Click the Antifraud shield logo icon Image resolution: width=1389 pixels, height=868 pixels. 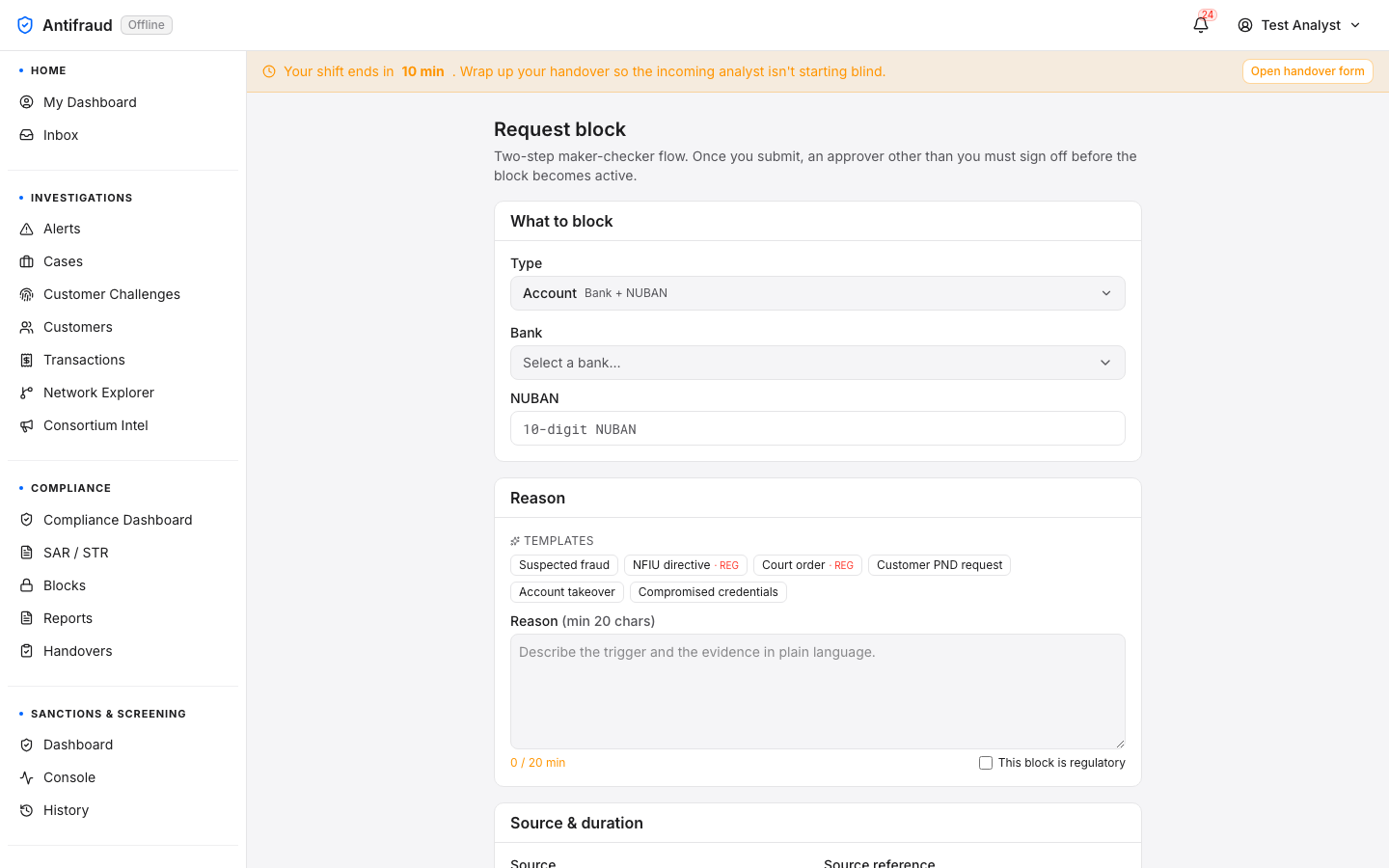pyautogui.click(x=25, y=25)
